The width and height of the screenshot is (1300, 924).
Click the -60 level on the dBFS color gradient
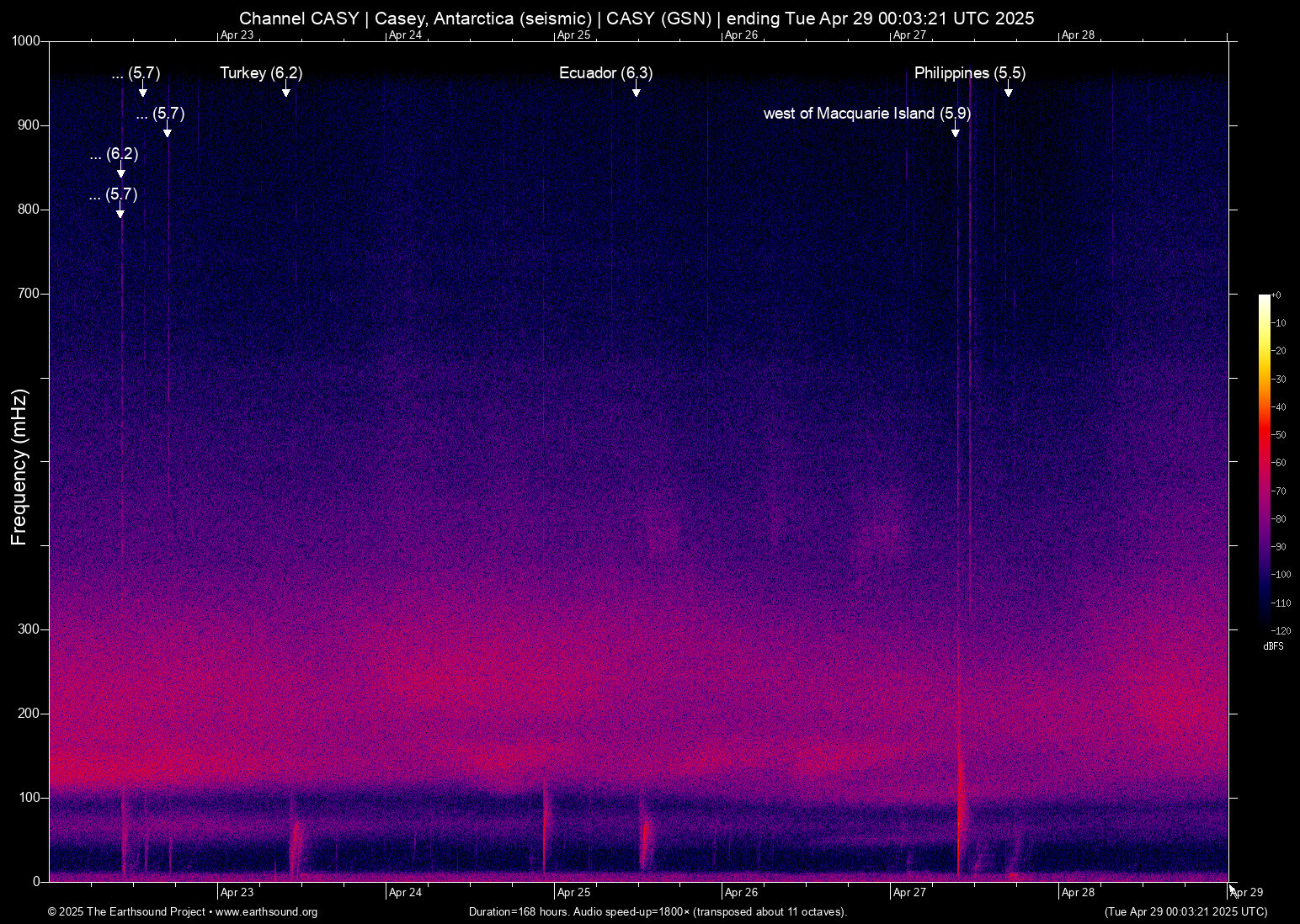coord(1266,462)
